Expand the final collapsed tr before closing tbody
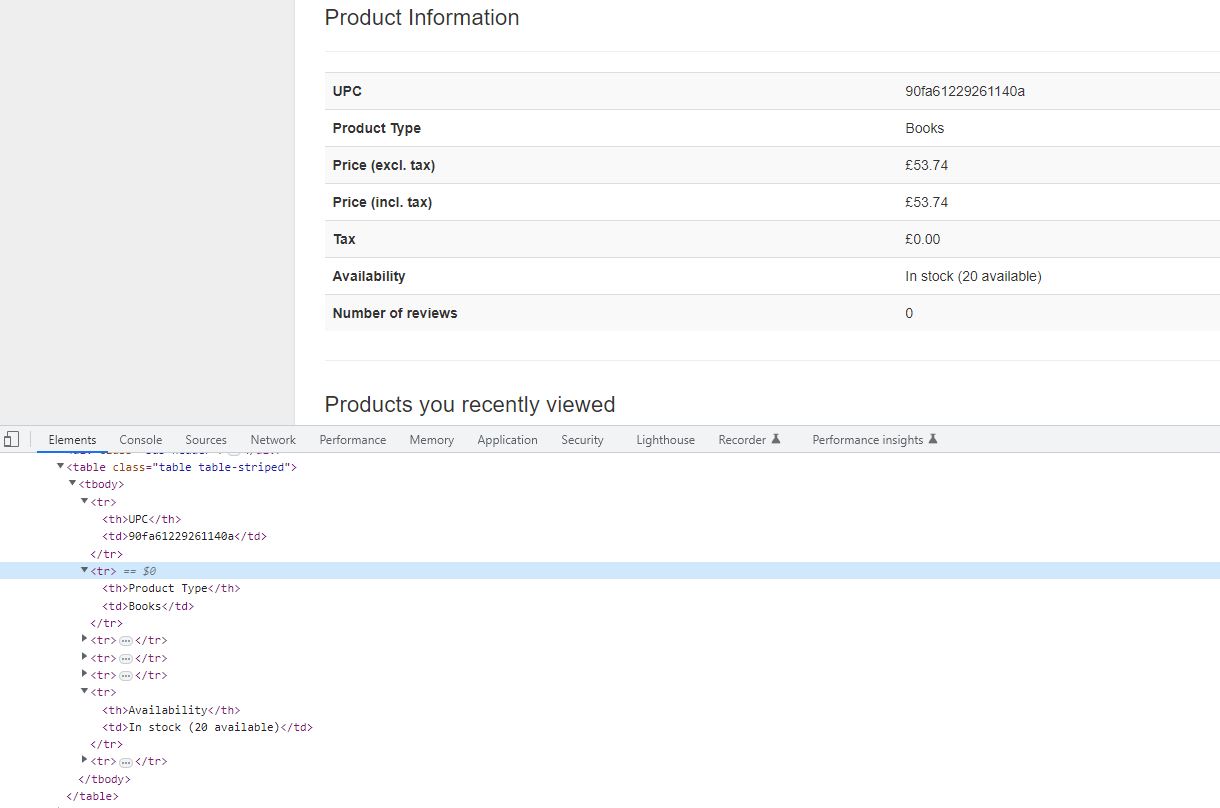Image resolution: width=1220 pixels, height=808 pixels. point(84,761)
